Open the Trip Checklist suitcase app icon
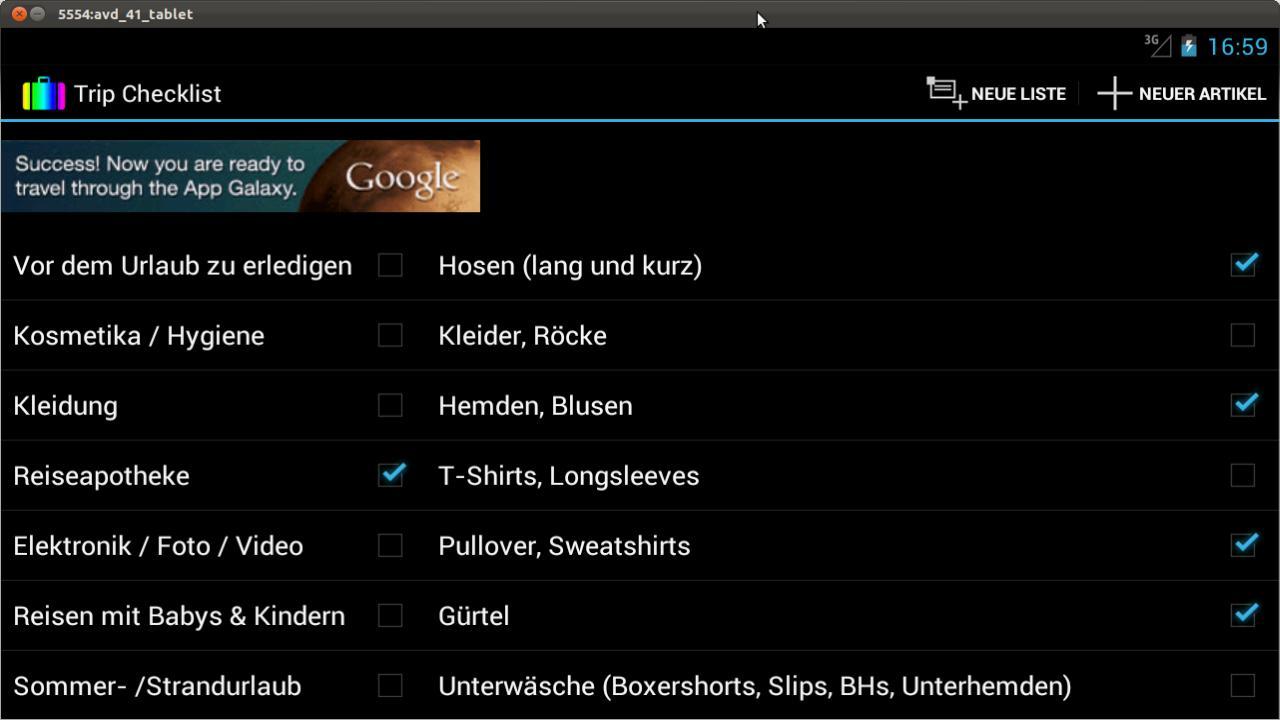 point(44,94)
